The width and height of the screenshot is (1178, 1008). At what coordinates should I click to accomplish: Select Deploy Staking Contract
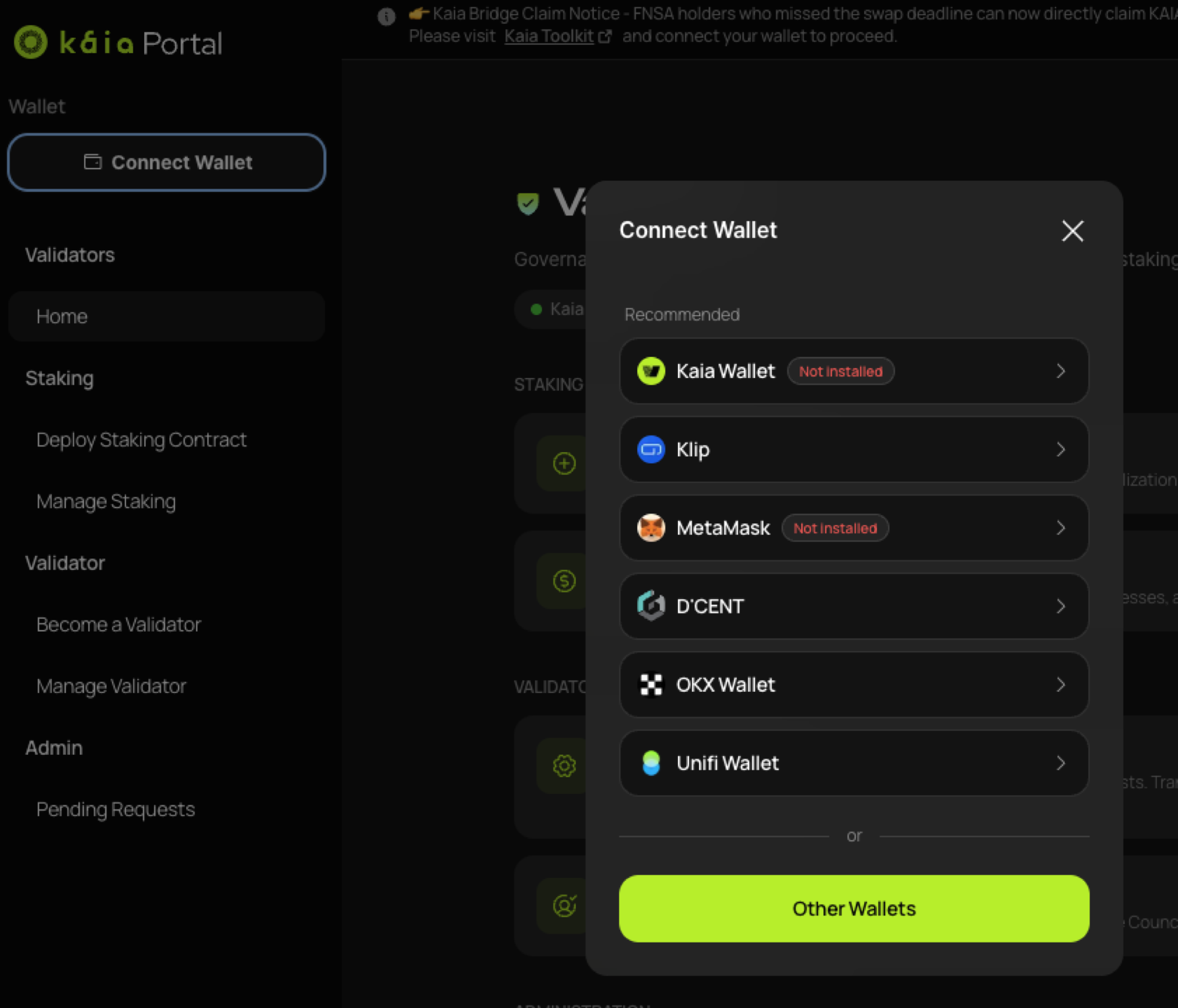[x=141, y=439]
